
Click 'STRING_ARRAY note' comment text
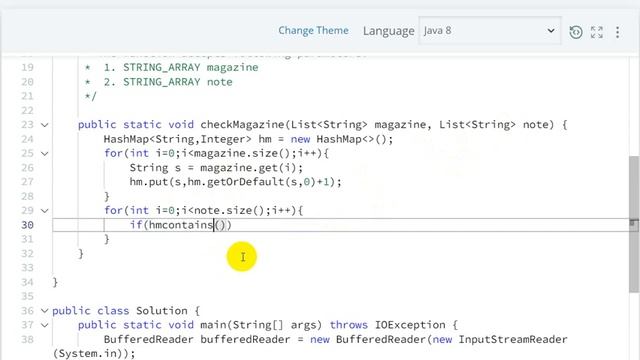click(x=178, y=82)
